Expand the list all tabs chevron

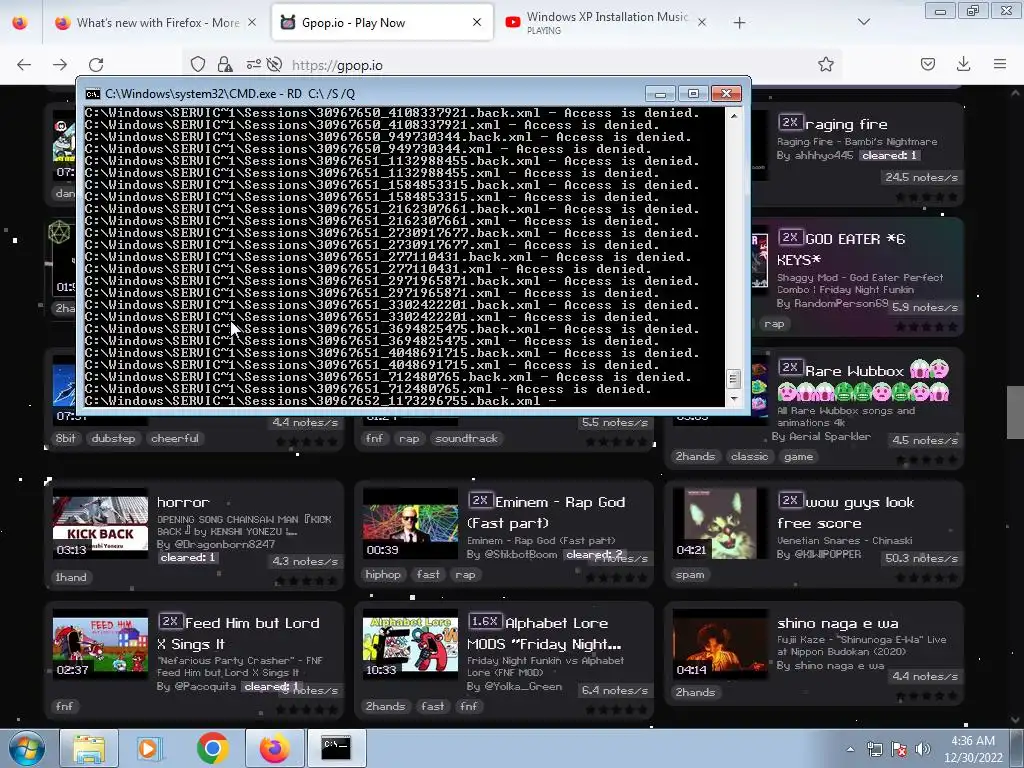[863, 22]
